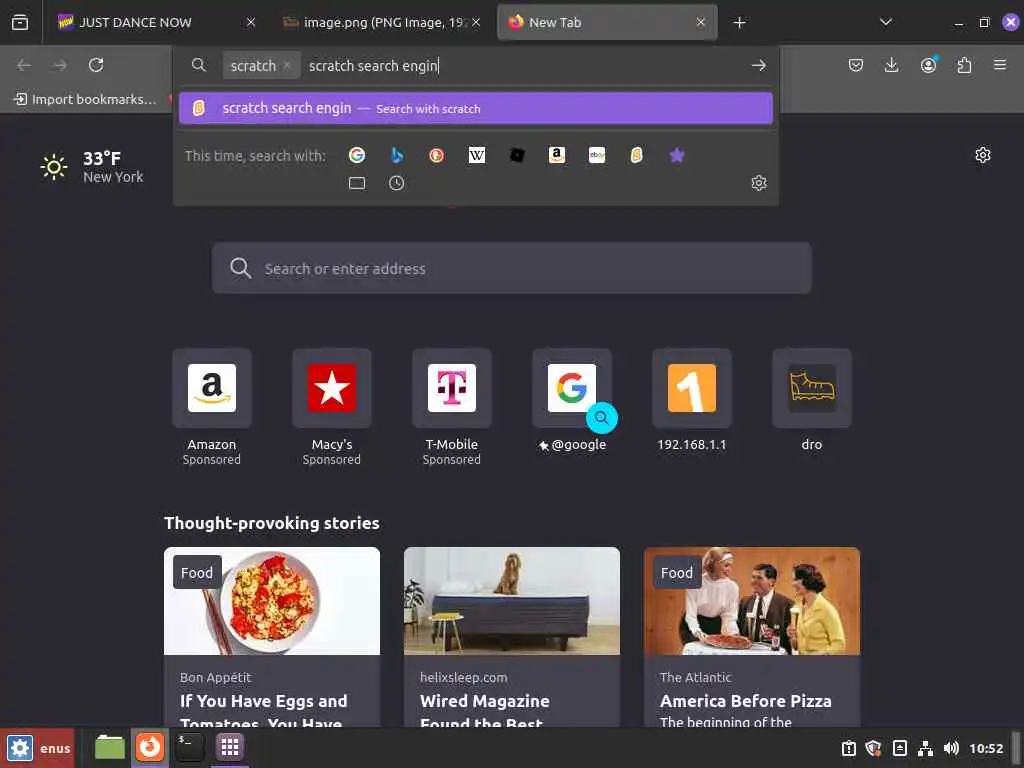This screenshot has width=1024, height=768.
Task: Reload the current page
Action: [x=96, y=65]
